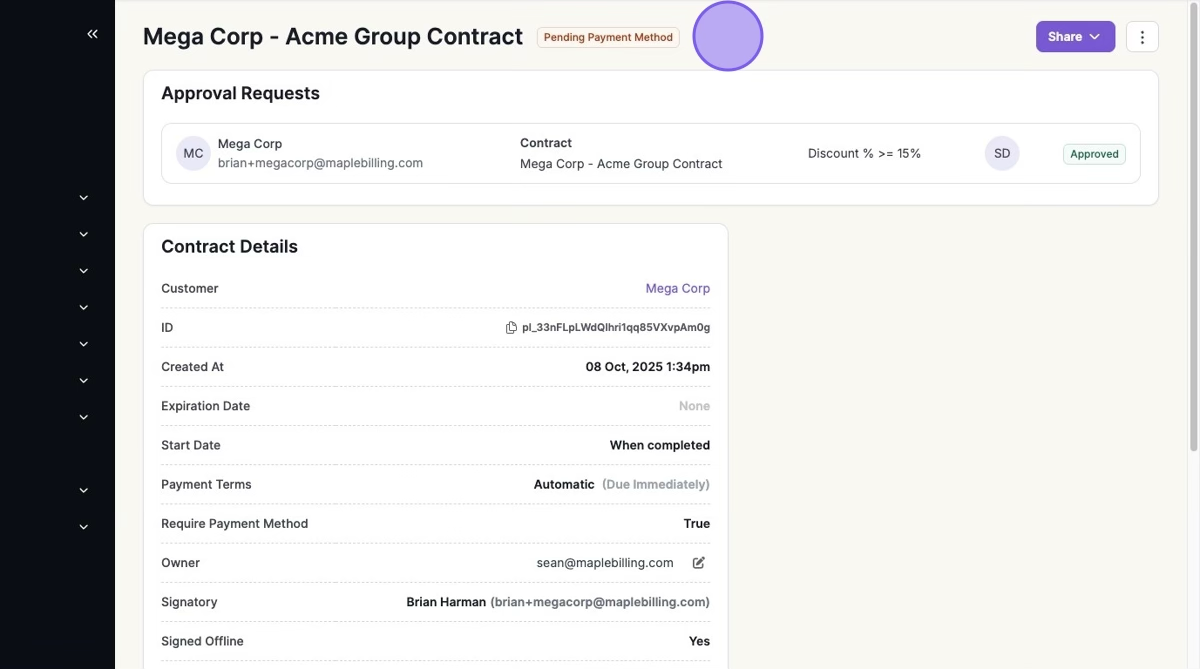The height and width of the screenshot is (669, 1200).
Task: Click the pl_33nFLpLWdQIhri1qq85VXvpAm0g ID text
Action: (x=616, y=328)
